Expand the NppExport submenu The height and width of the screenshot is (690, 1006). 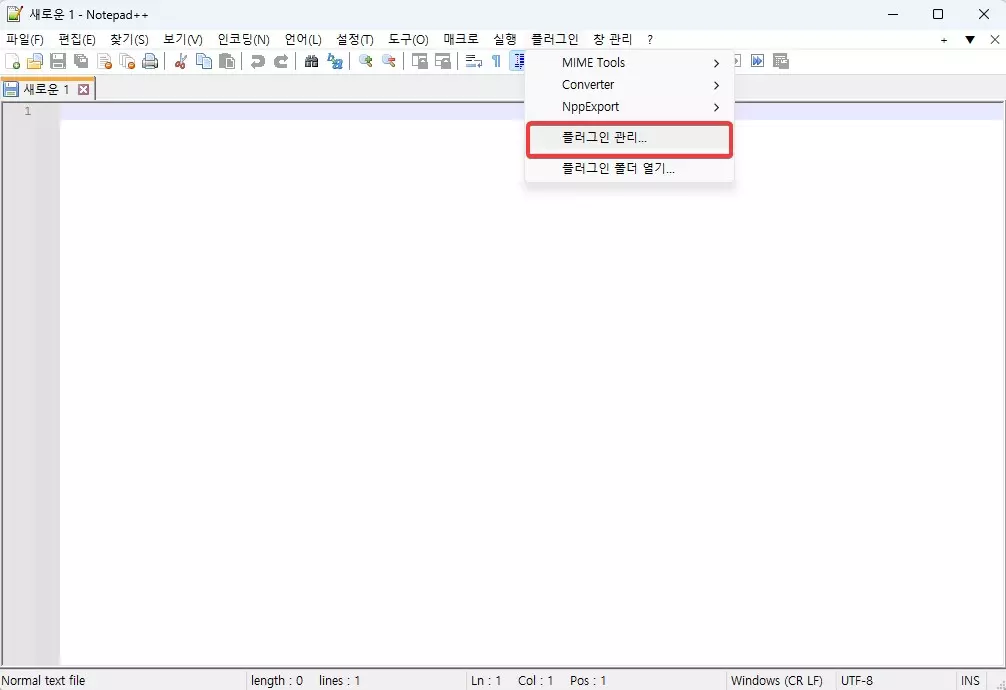[x=629, y=107]
